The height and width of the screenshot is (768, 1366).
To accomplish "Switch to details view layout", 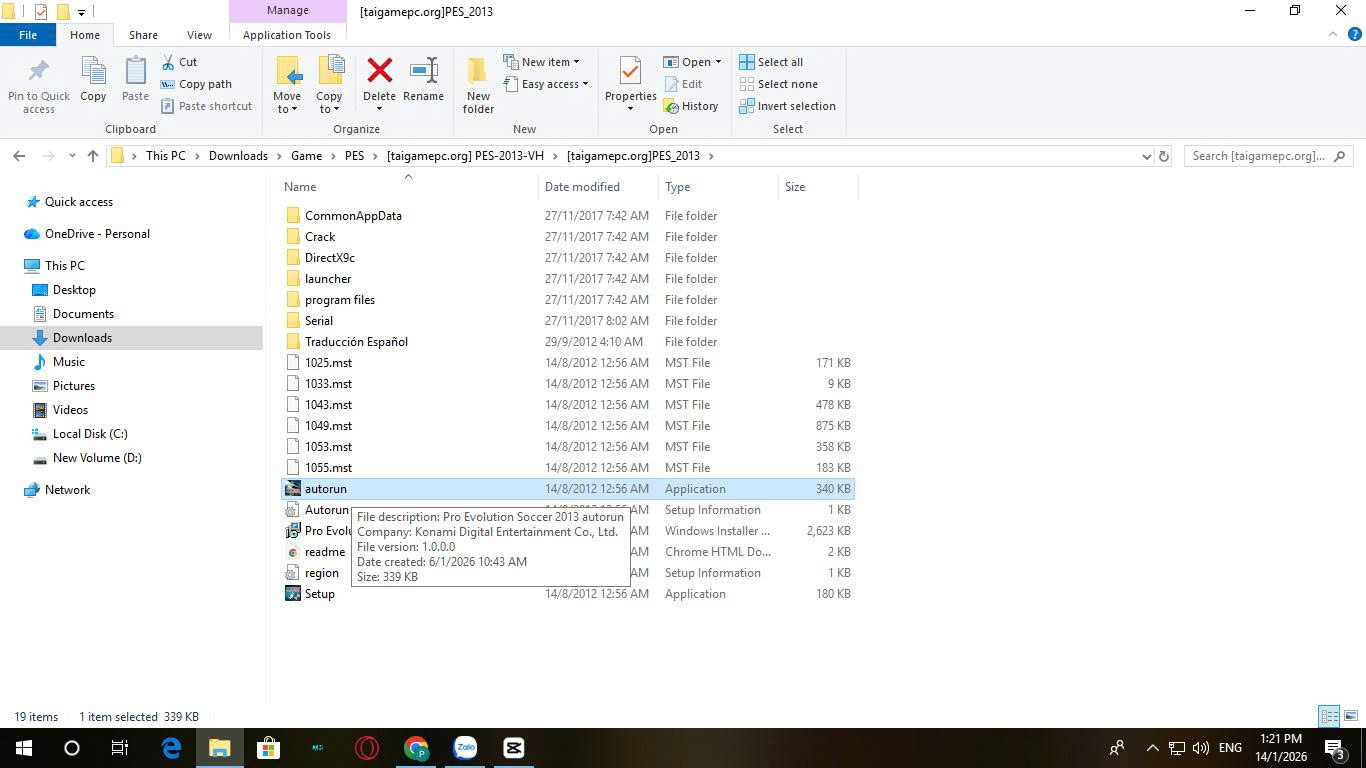I will click(1329, 716).
